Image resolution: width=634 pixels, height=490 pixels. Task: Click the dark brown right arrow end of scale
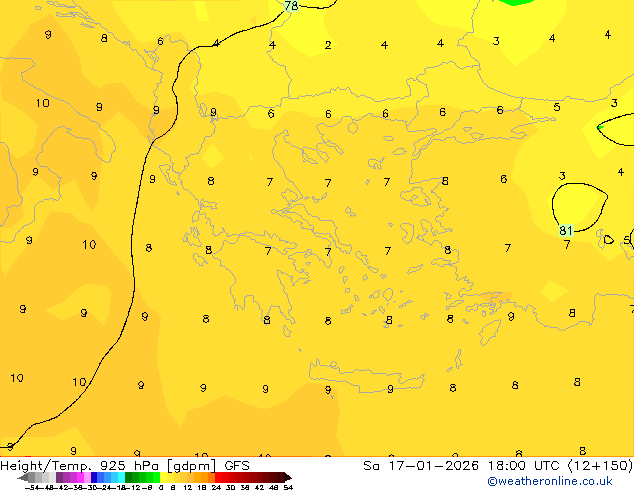pos(287,477)
